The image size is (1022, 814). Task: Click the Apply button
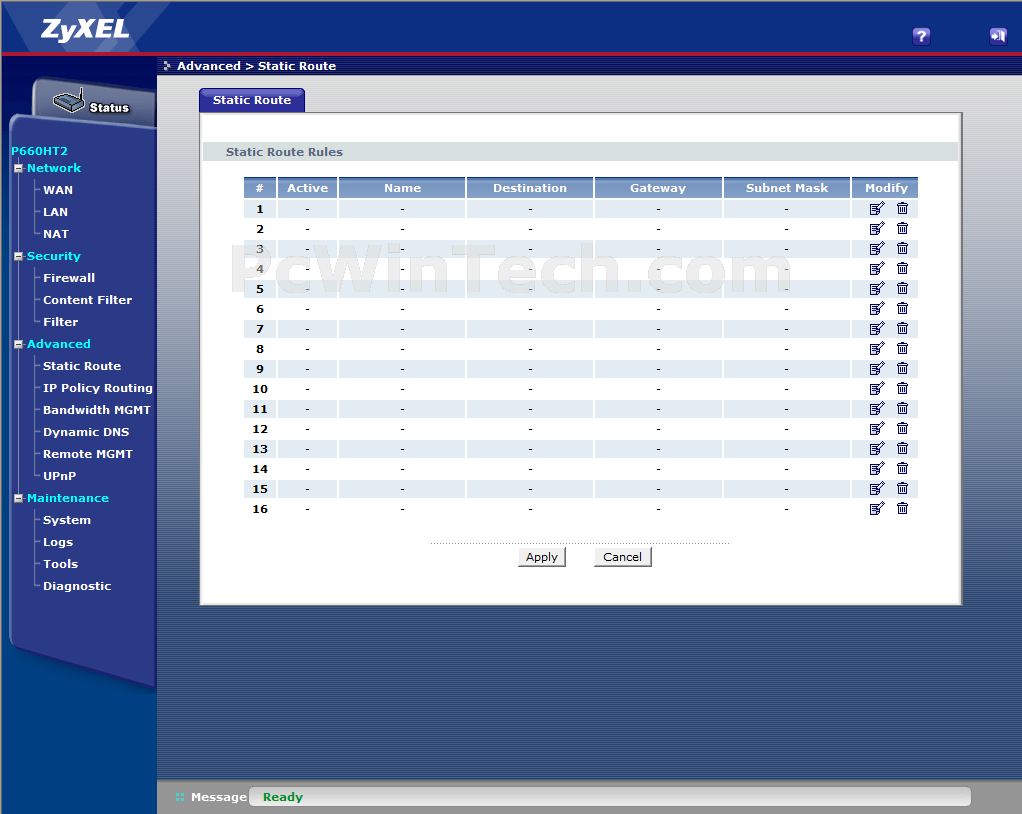(542, 557)
